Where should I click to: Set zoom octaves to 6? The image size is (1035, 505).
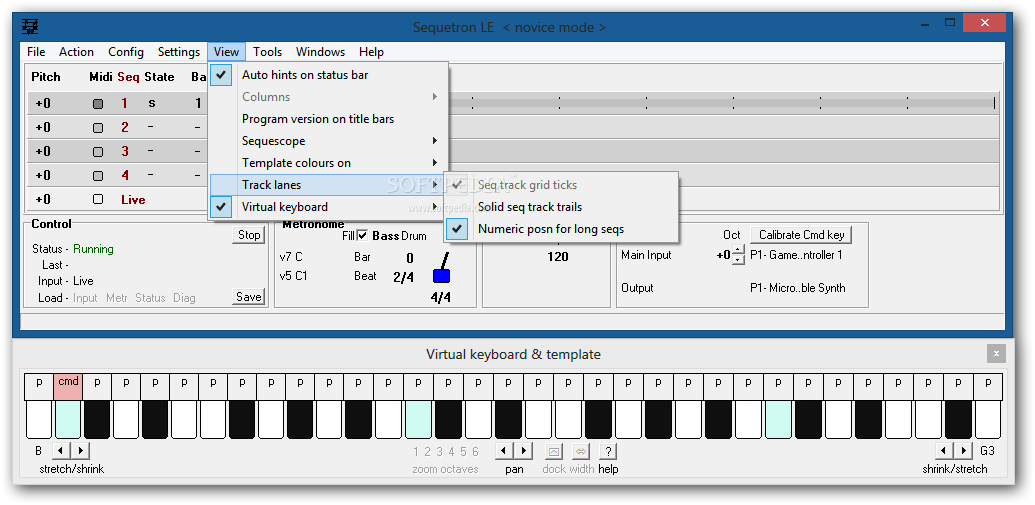tap(475, 452)
